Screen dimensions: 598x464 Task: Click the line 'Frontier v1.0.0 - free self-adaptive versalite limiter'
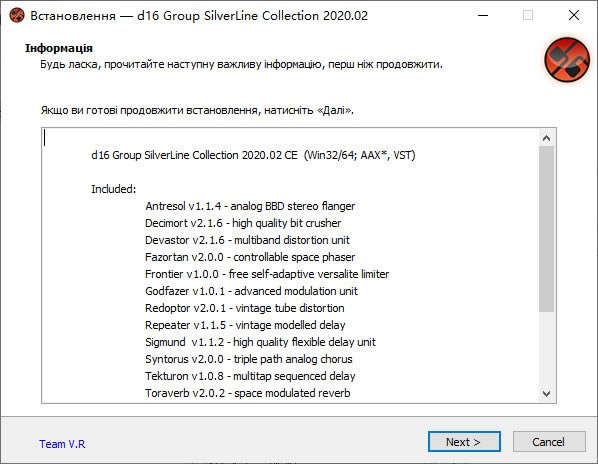coord(267,274)
